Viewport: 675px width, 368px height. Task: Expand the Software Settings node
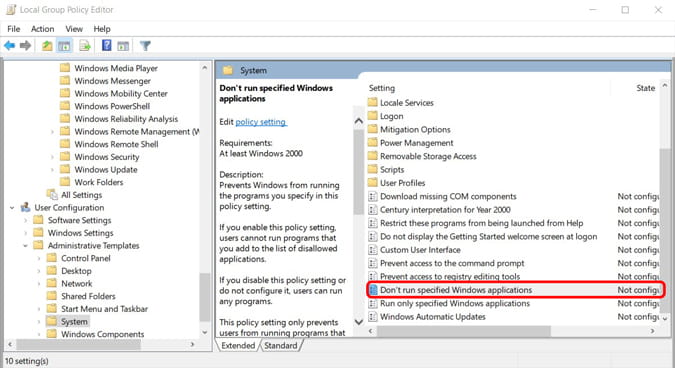coord(25,220)
